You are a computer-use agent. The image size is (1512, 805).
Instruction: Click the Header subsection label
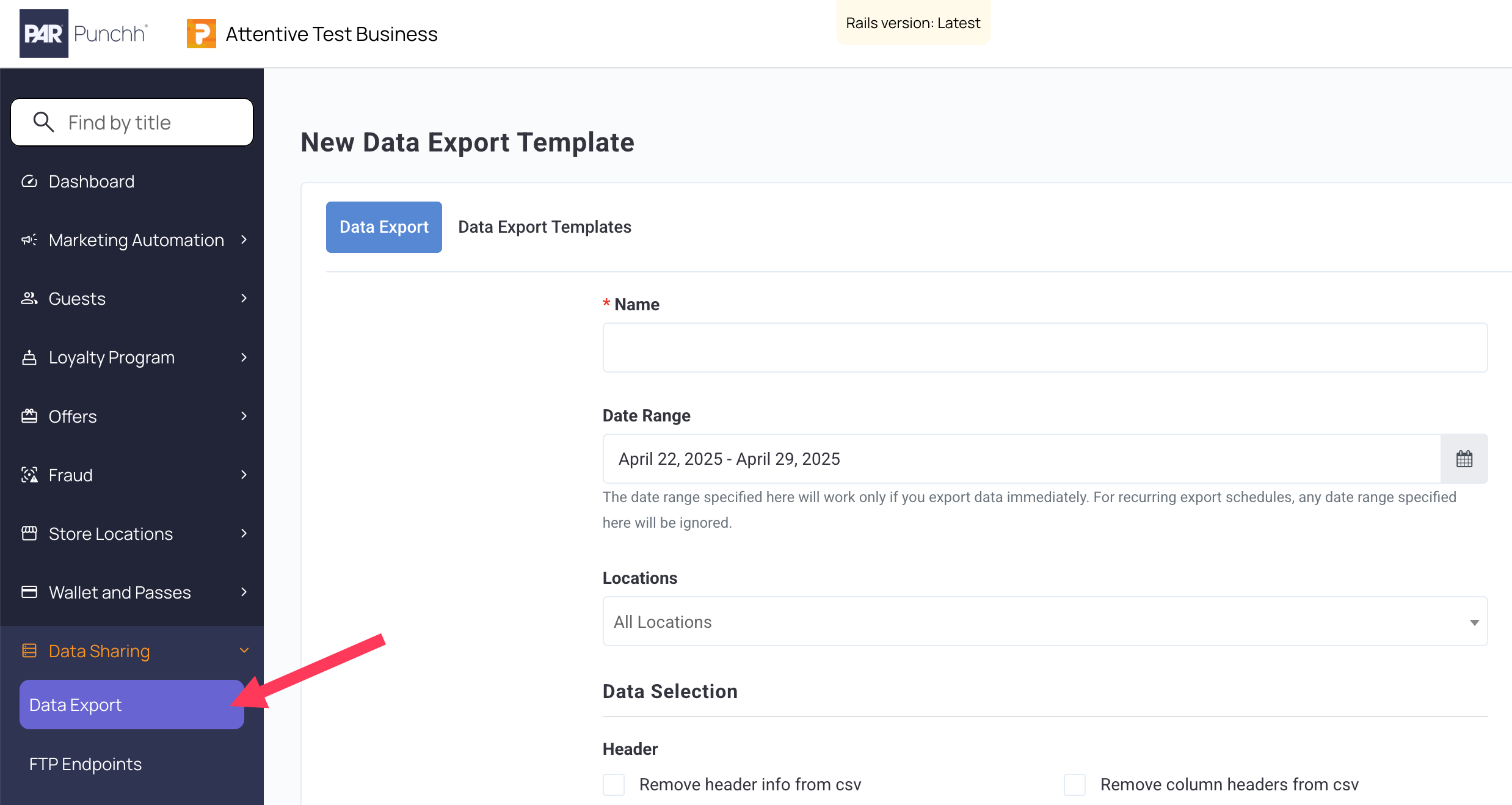[630, 749]
